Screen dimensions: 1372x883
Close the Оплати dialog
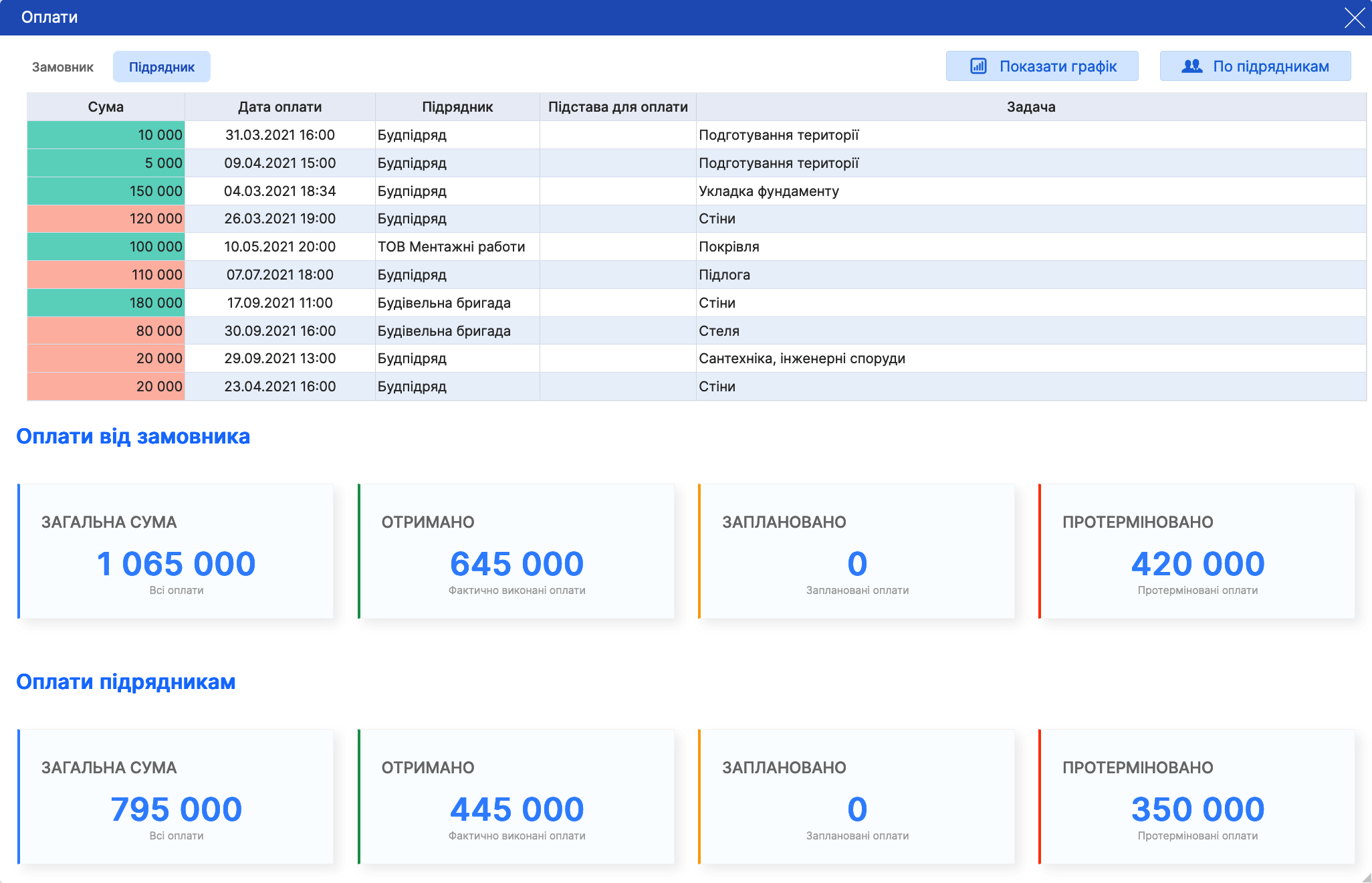pyautogui.click(x=1355, y=17)
